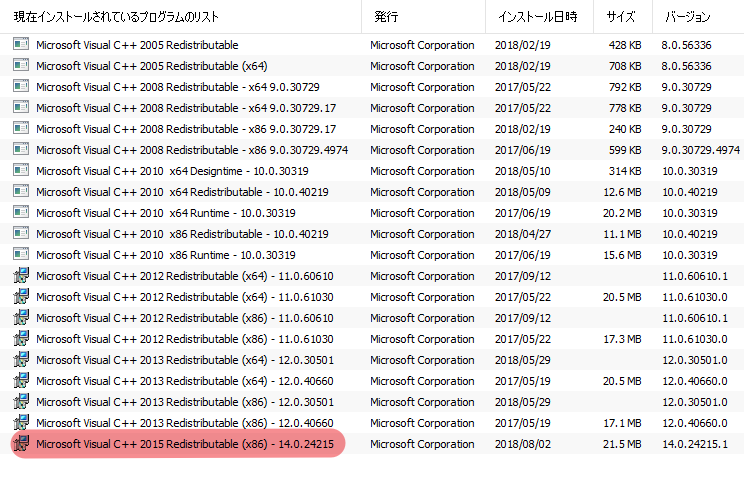The height and width of the screenshot is (478, 744).
Task: Click the 2018/05/10 install date cell
Action: pyautogui.click(x=523, y=171)
